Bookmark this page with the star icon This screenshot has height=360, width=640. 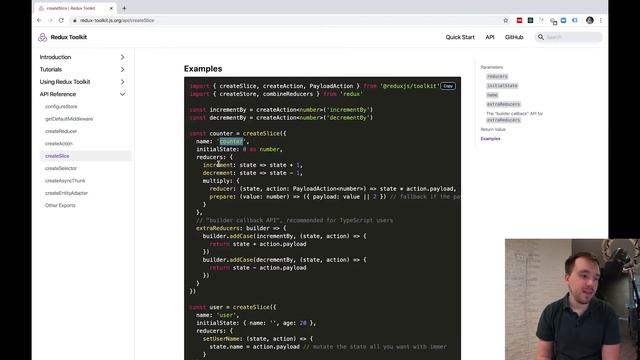tap(506, 20)
